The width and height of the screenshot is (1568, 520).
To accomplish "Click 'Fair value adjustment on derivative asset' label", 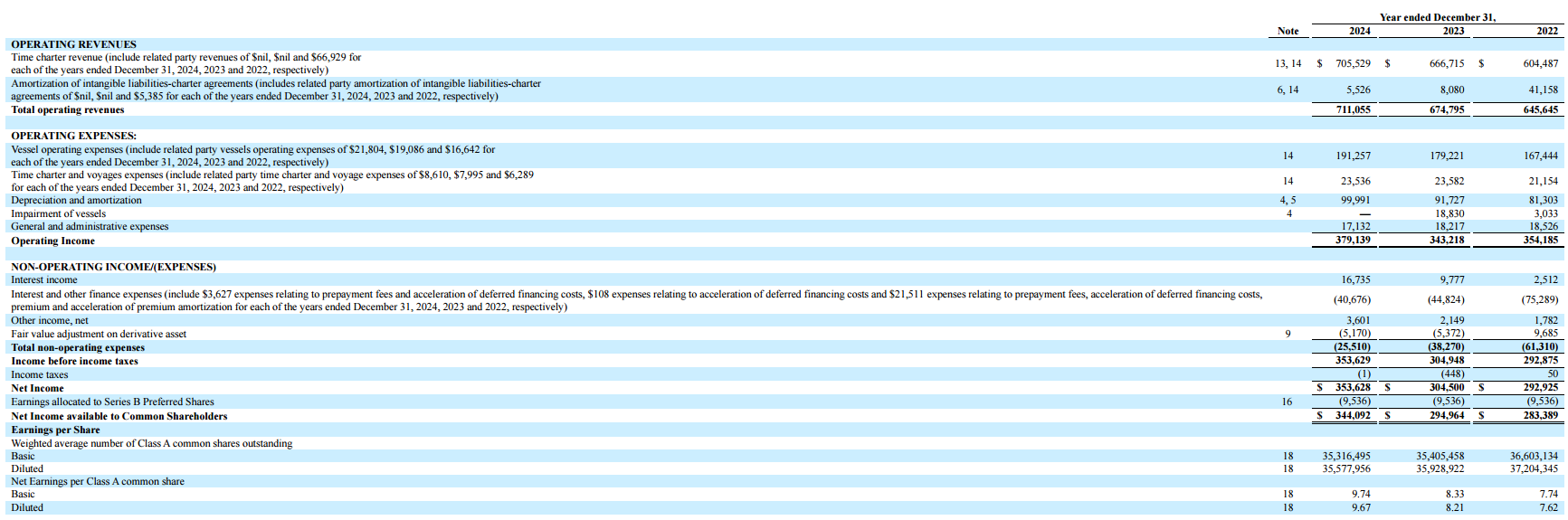I will click(99, 335).
